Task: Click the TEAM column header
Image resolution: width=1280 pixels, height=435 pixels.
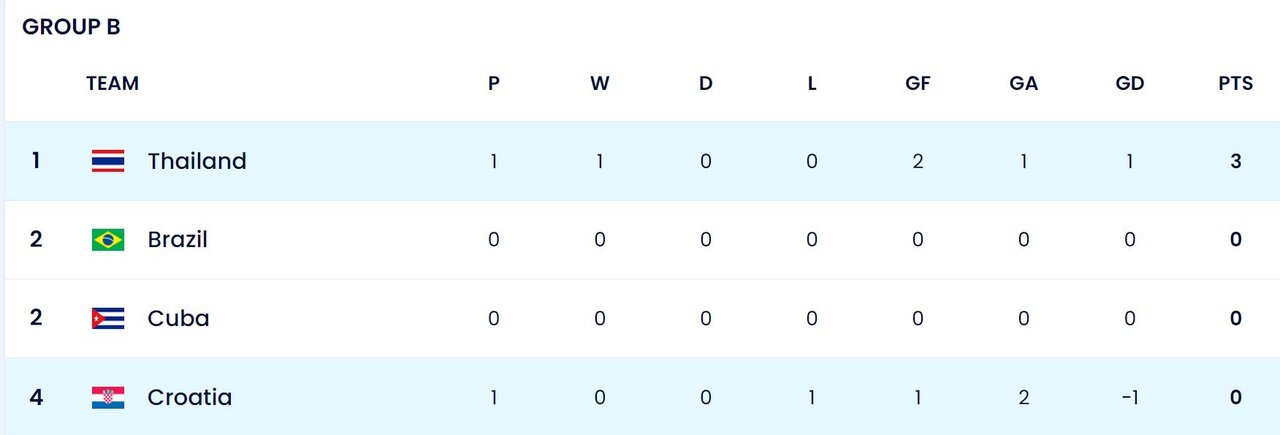Action: click(112, 84)
